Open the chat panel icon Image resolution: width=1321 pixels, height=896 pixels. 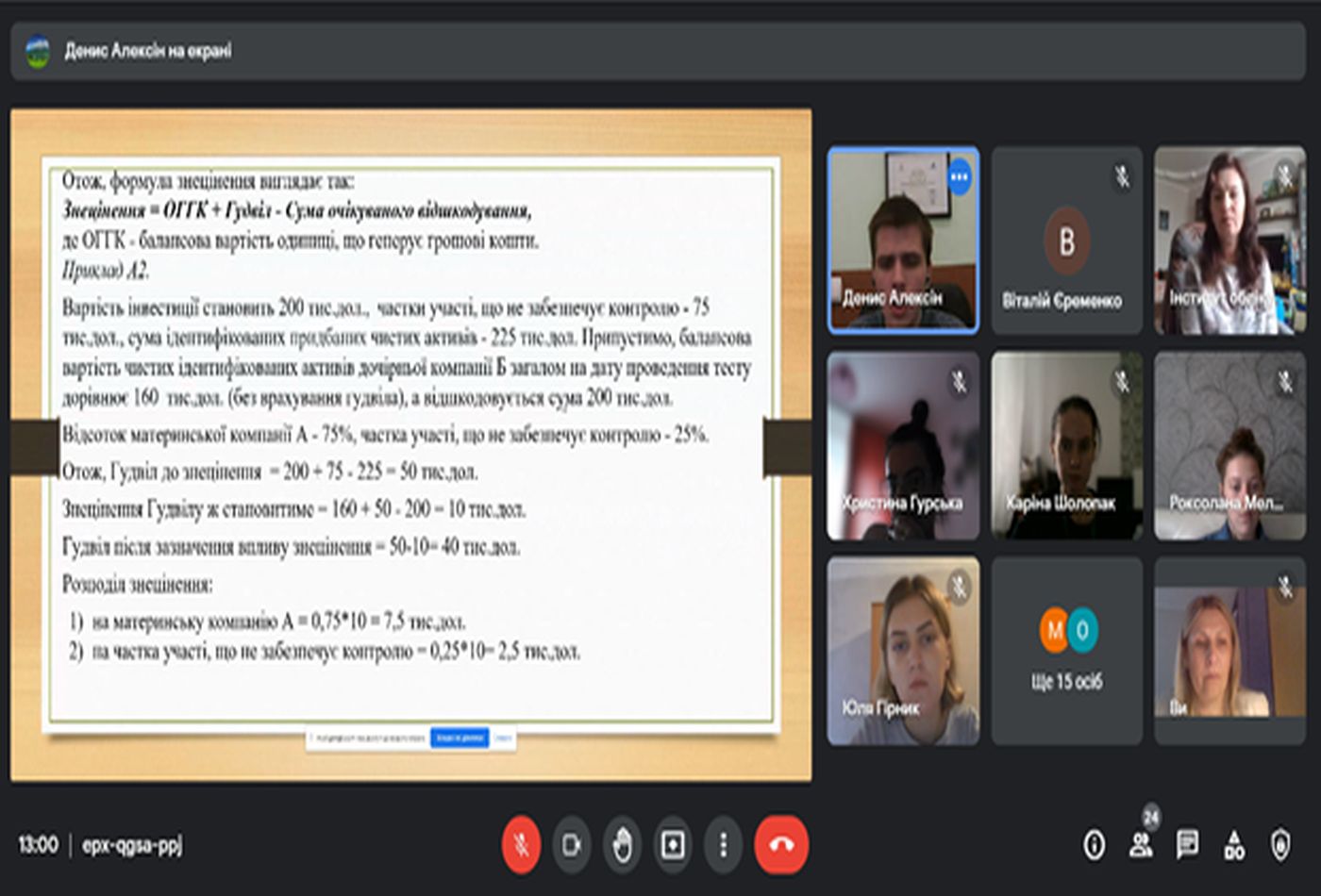[1187, 845]
